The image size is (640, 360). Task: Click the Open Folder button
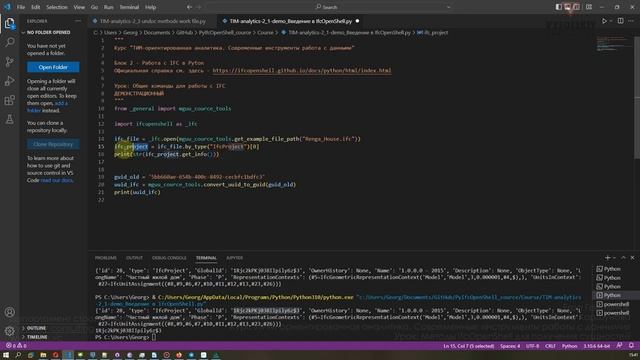tap(53, 67)
